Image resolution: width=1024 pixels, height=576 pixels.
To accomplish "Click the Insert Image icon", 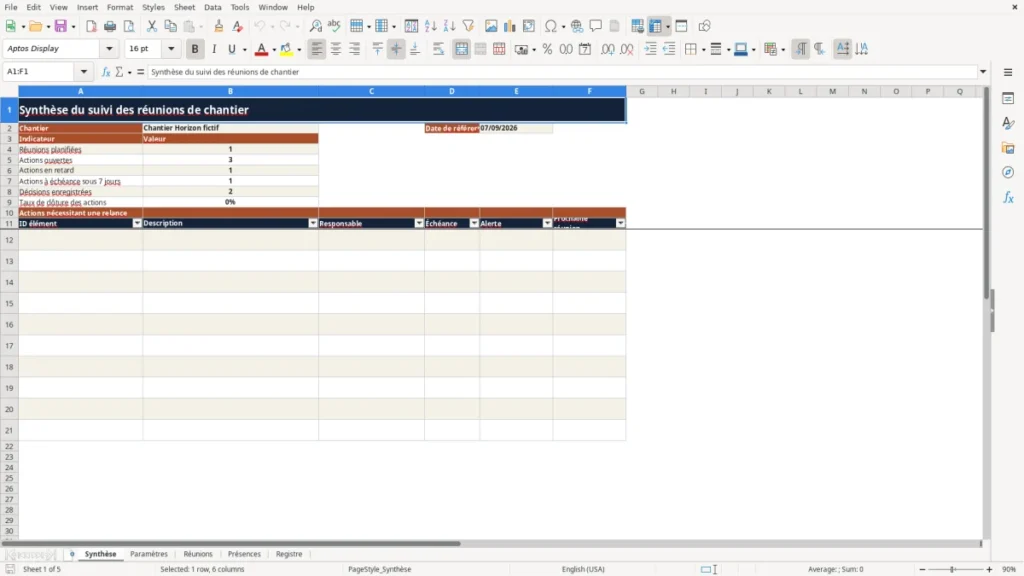I will coord(490,26).
